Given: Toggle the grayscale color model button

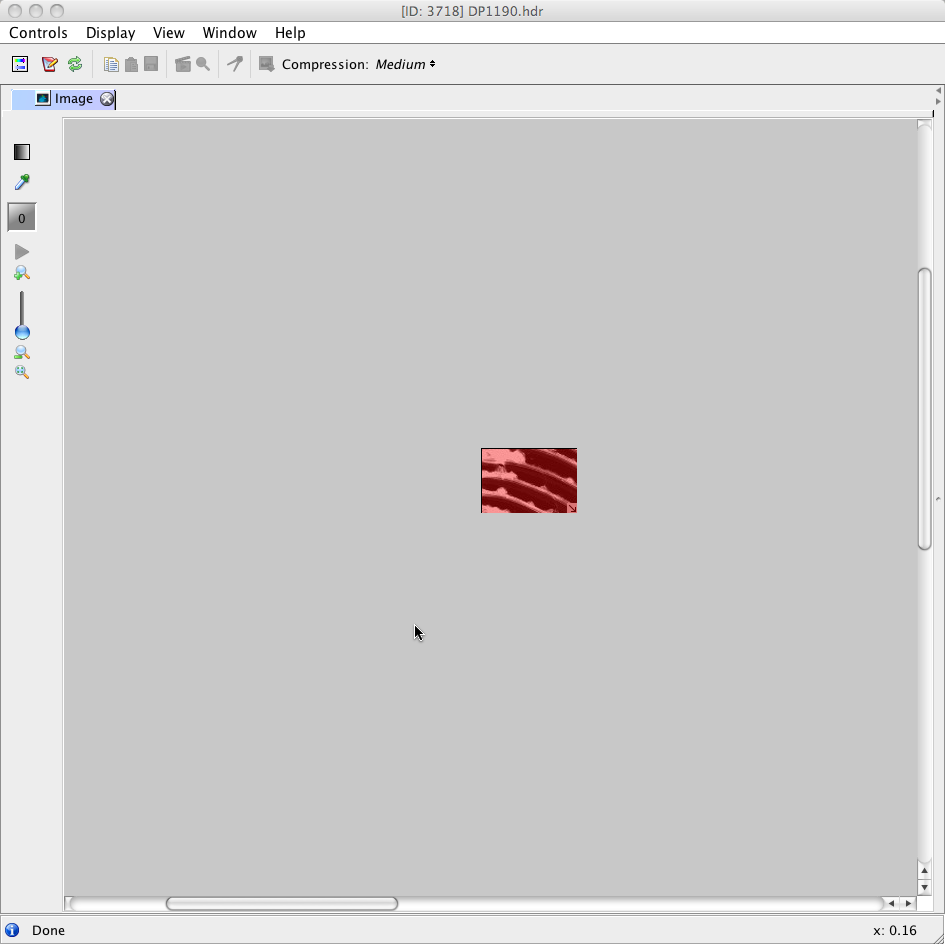Looking at the screenshot, I should (x=22, y=152).
